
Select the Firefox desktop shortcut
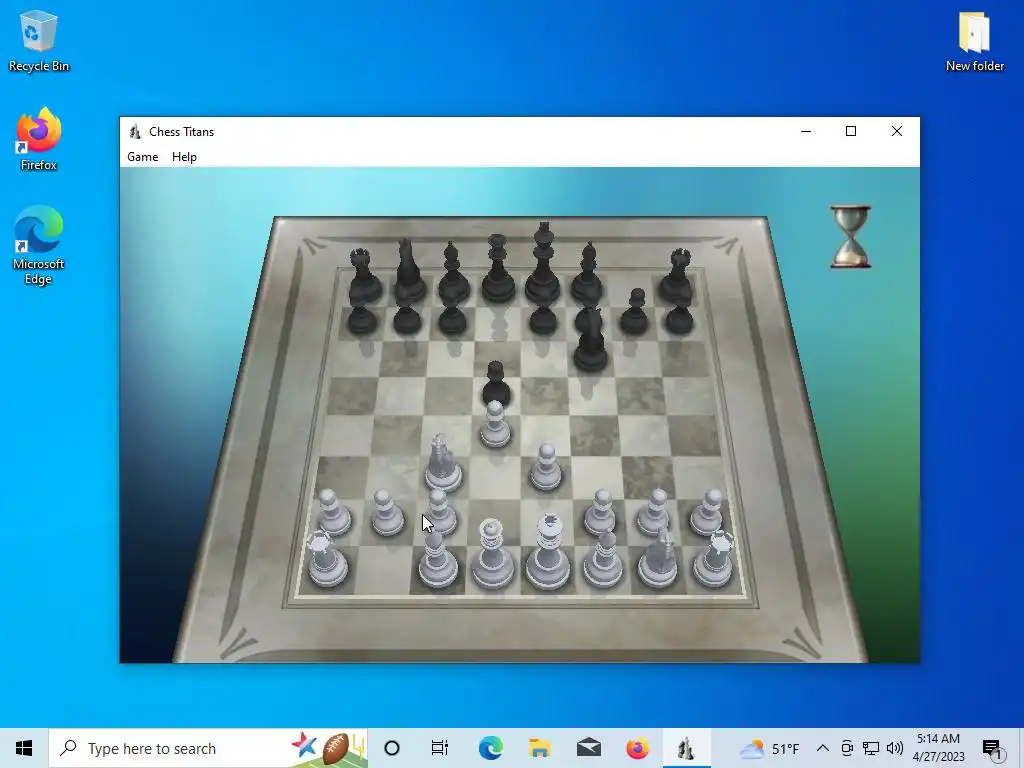(39, 139)
